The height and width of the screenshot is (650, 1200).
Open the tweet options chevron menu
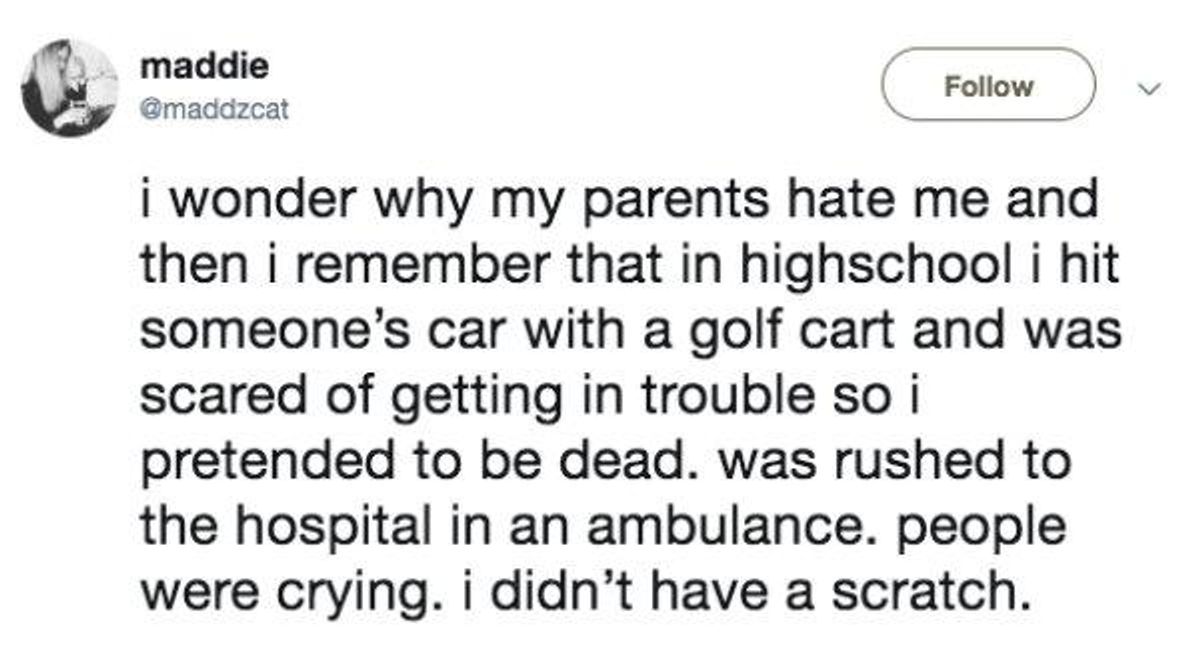point(1152,88)
